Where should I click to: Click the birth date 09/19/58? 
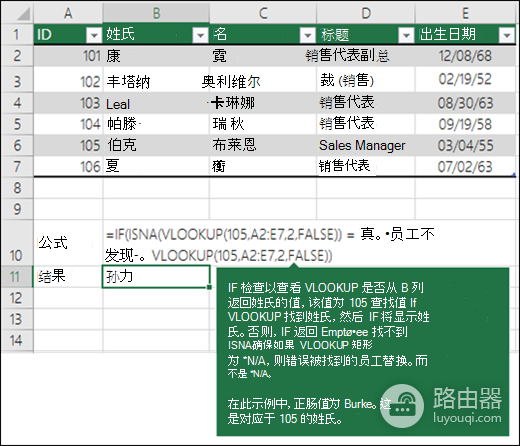pyautogui.click(x=465, y=124)
